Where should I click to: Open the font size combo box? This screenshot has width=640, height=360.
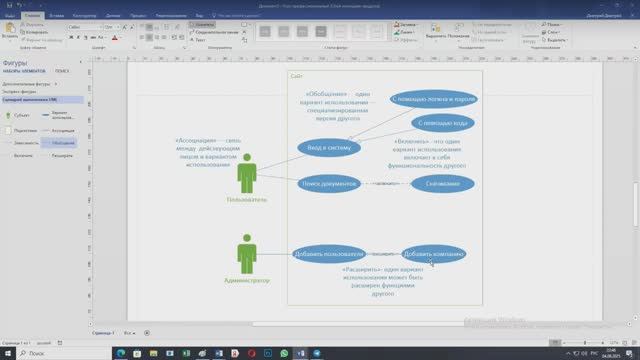[x=112, y=27]
